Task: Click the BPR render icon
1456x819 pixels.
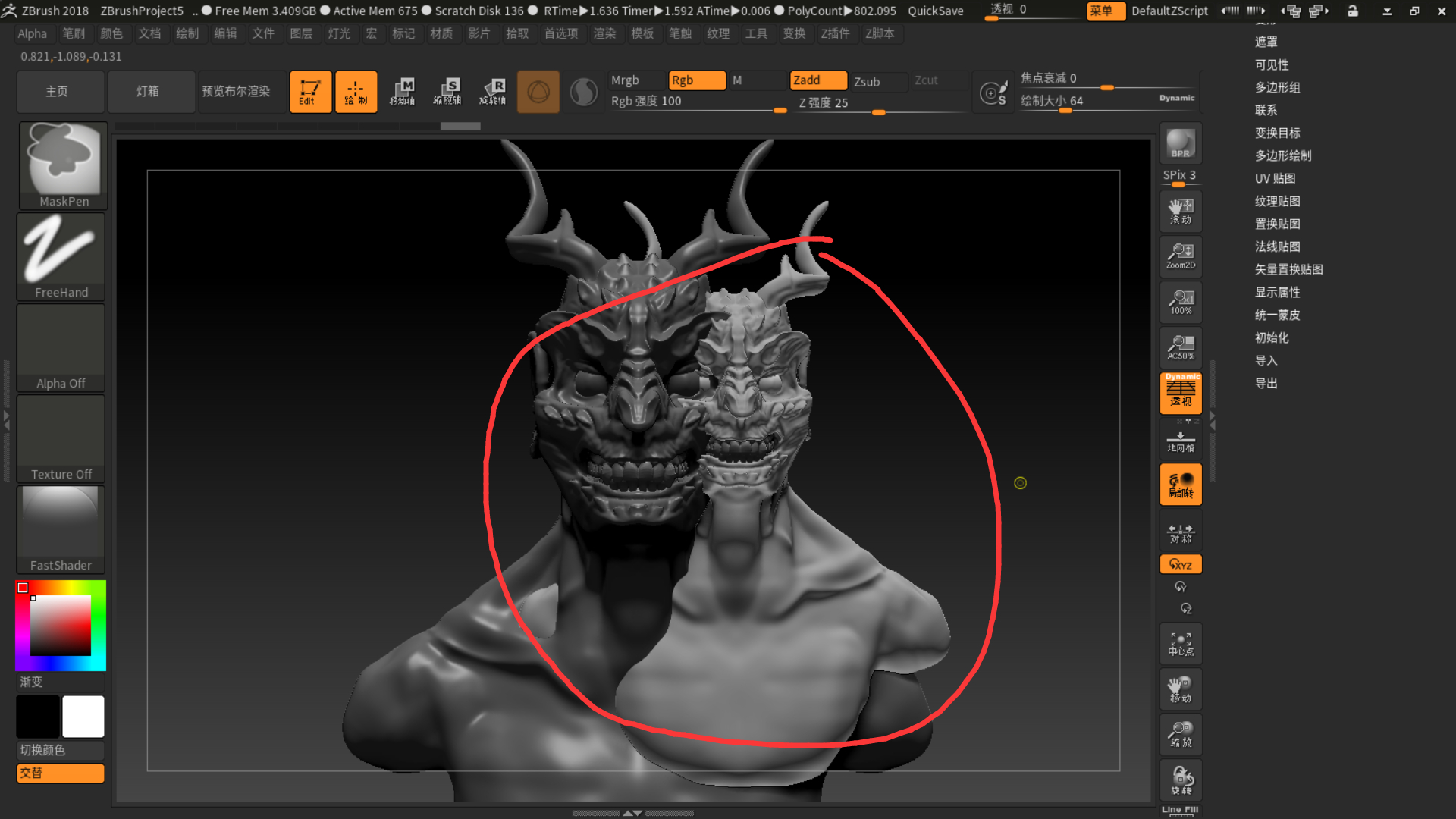Action: 1180,143
